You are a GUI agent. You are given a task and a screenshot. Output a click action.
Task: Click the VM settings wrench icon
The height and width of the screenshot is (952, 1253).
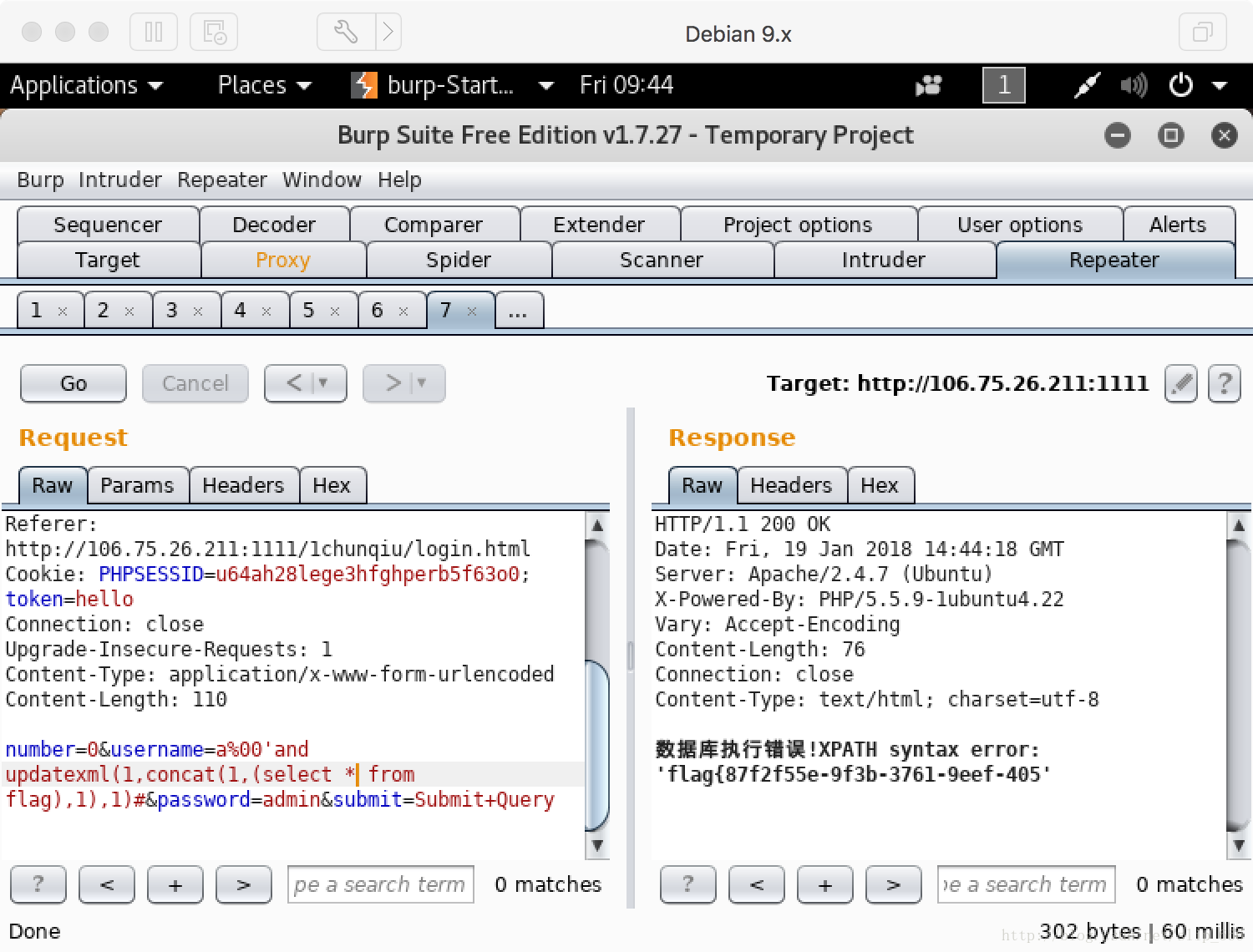click(x=346, y=33)
